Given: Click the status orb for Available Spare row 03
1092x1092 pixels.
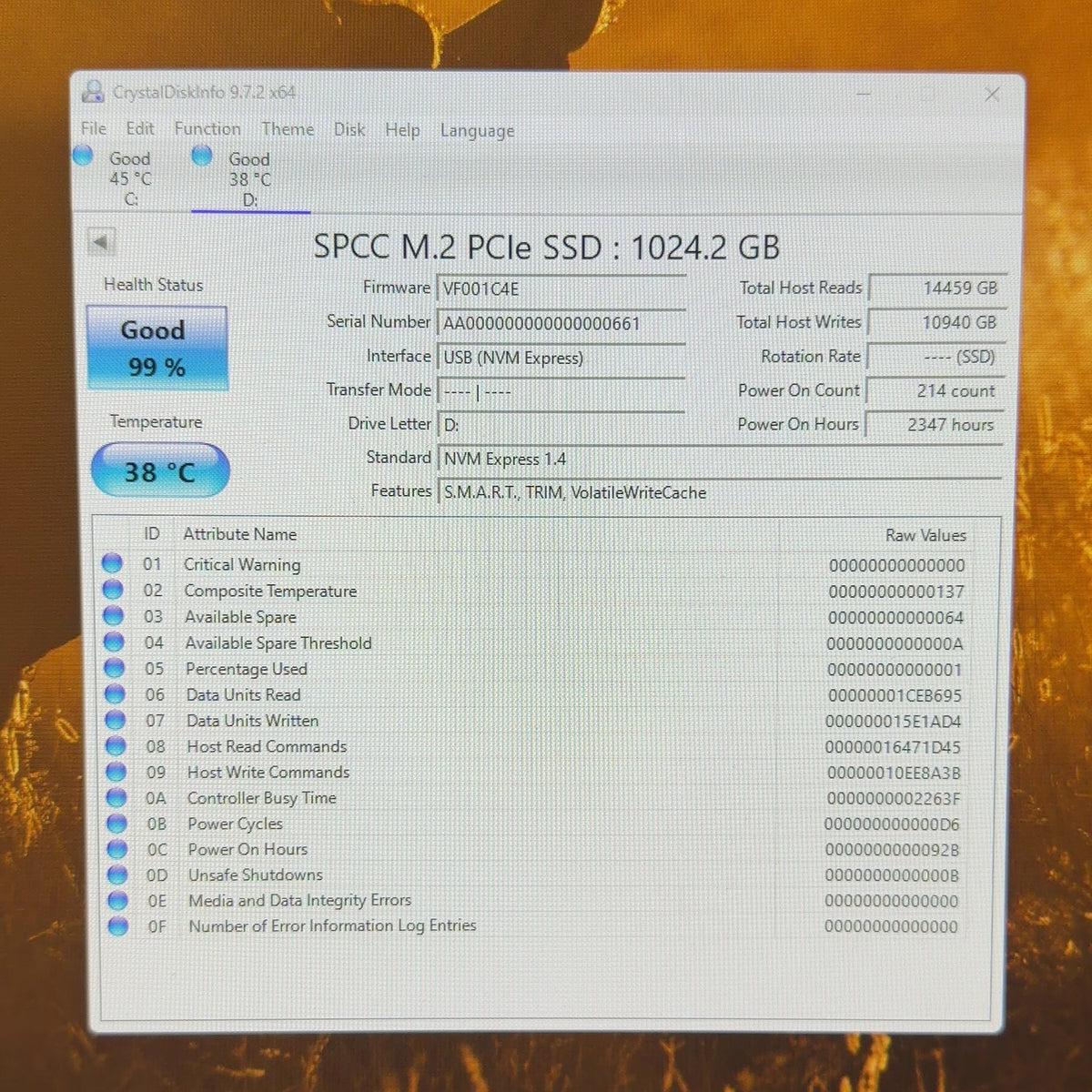Looking at the screenshot, I should pyautogui.click(x=113, y=616).
